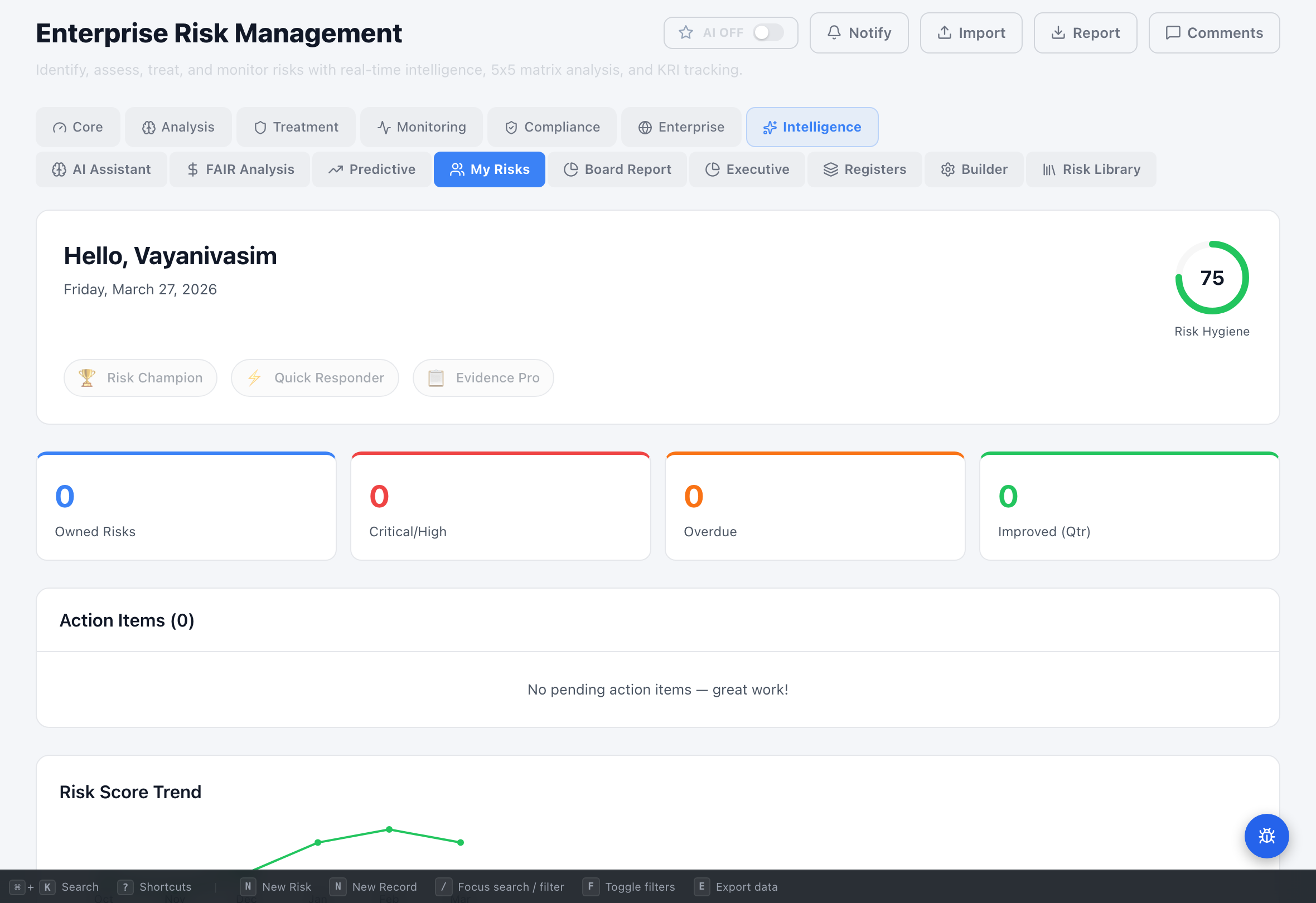Switch to the Compliance tab

(x=551, y=127)
